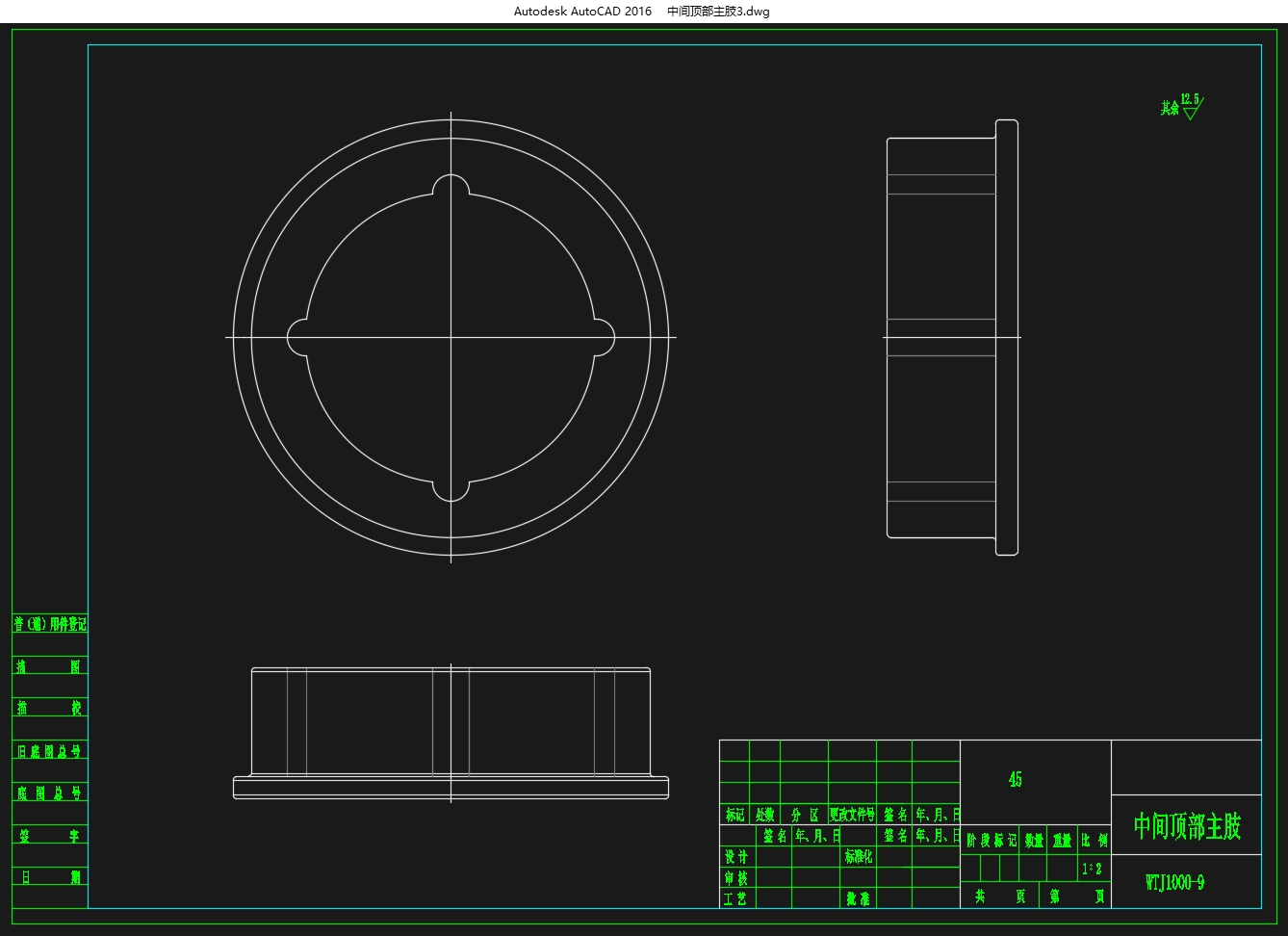1288x936 pixels.
Task: Select the 阶段标记 label
Action: click(992, 840)
